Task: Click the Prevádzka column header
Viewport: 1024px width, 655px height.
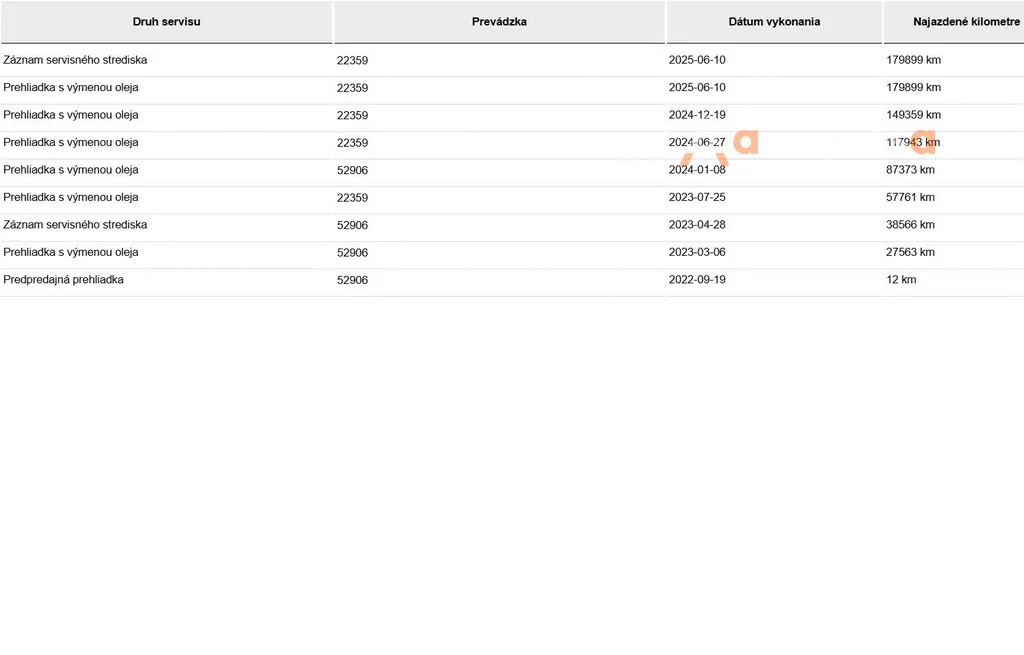Action: pos(499,22)
